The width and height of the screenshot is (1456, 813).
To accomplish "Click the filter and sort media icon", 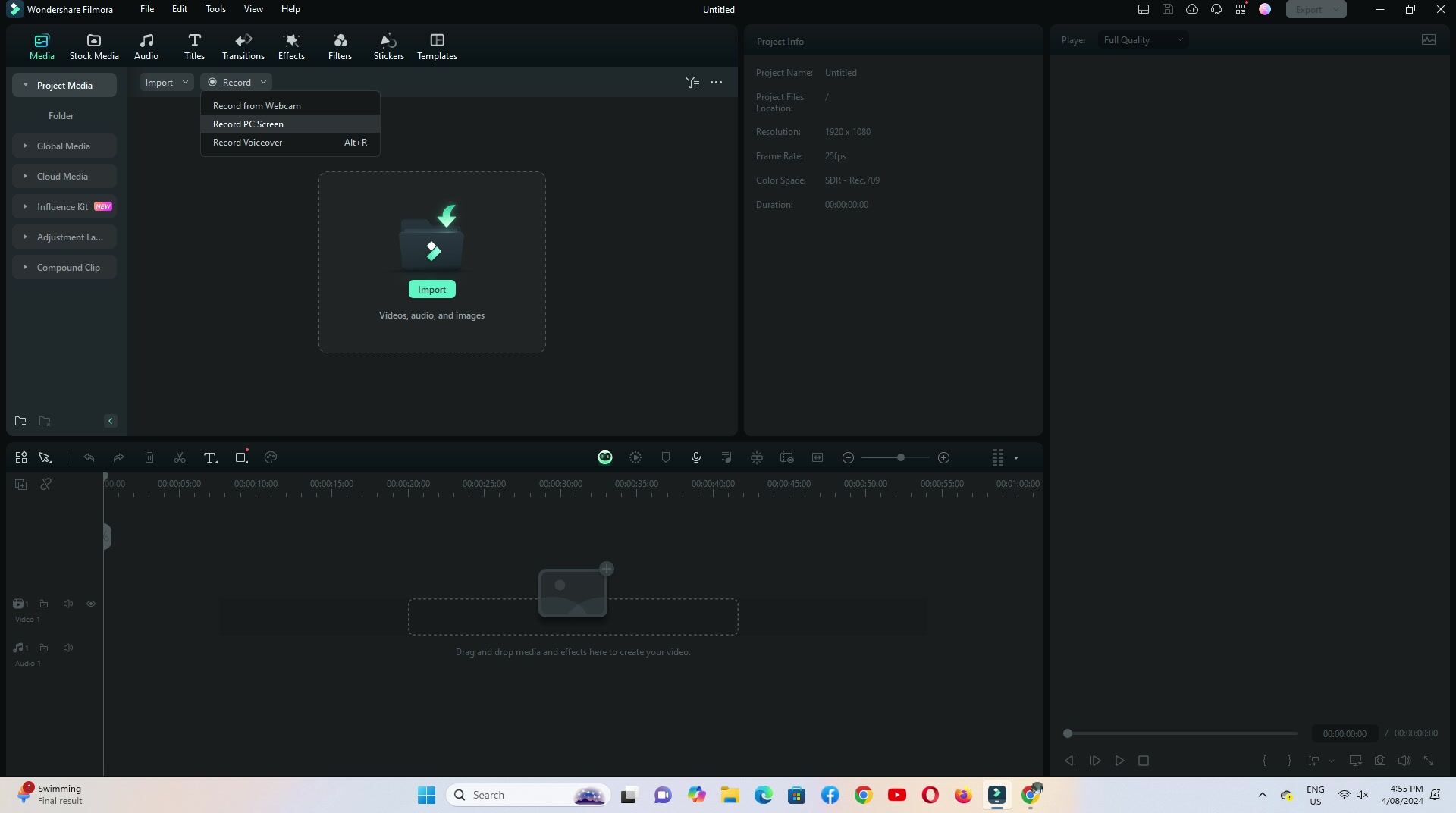I will coord(692,82).
